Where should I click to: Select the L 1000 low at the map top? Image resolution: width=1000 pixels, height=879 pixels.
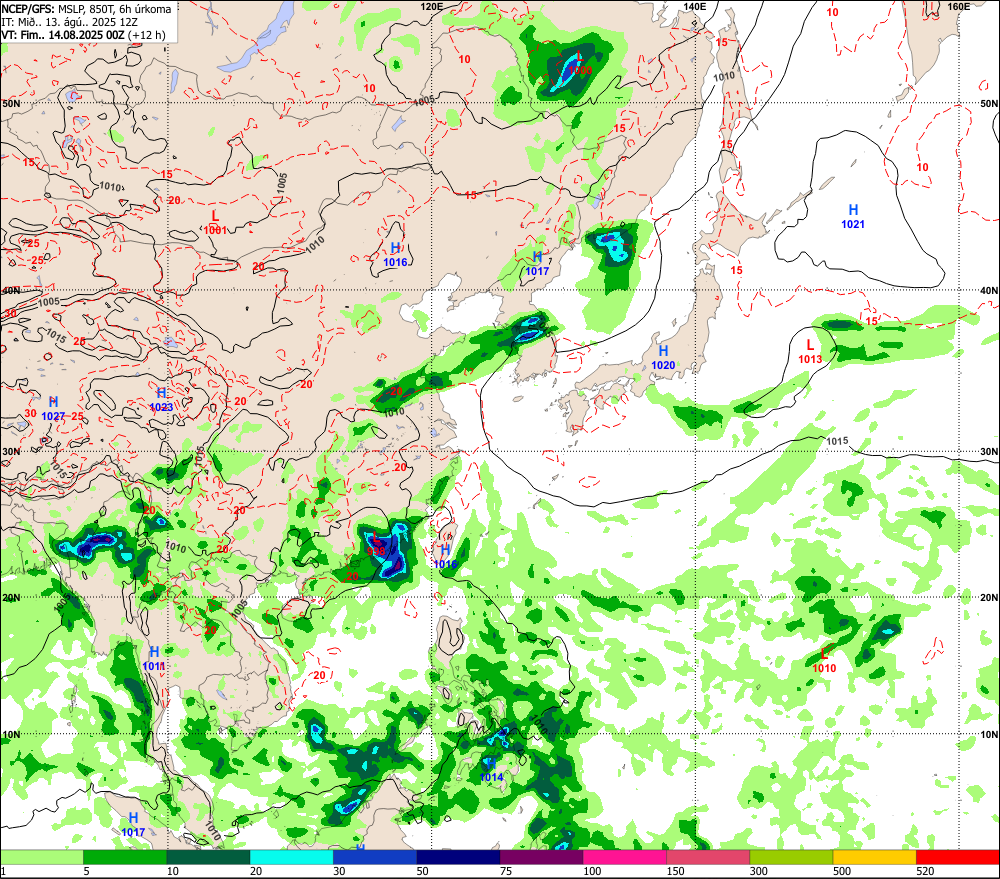(580, 64)
